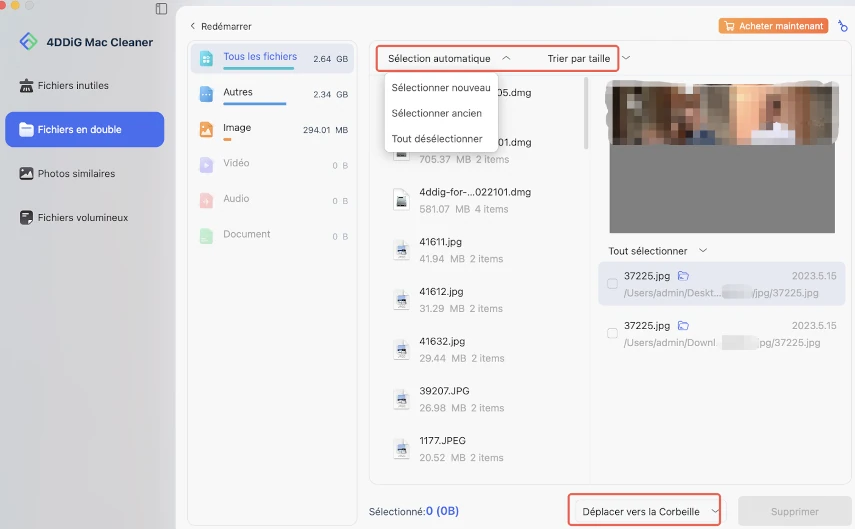Reveal Downloads 37225.jpg with folder icon
Viewport: 855px width, 529px height.
pos(683,326)
